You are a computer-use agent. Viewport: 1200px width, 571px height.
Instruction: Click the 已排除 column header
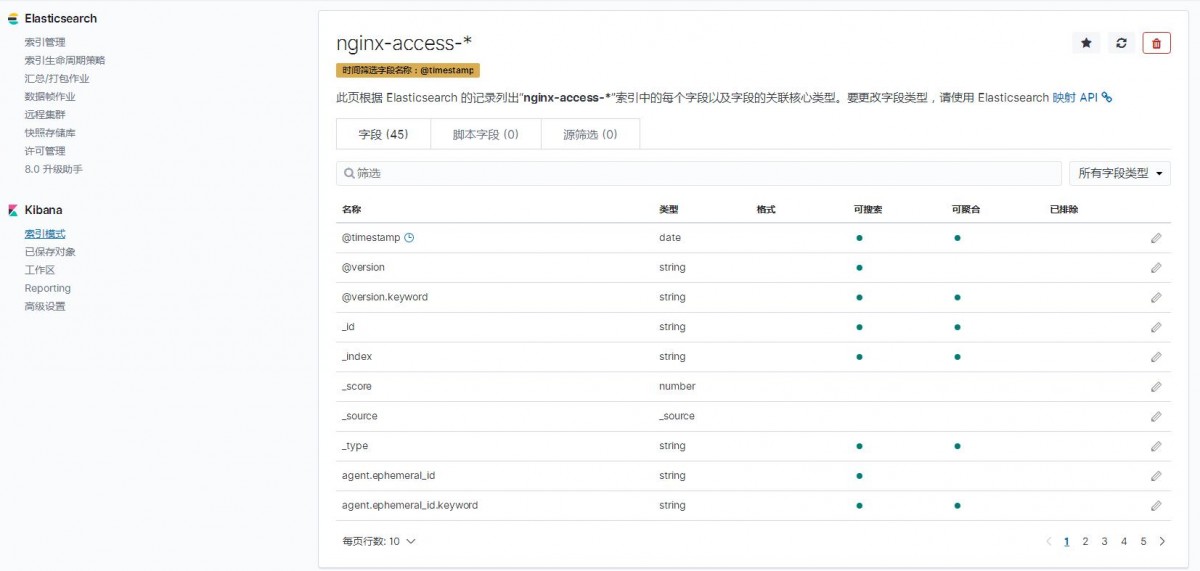[1064, 210]
